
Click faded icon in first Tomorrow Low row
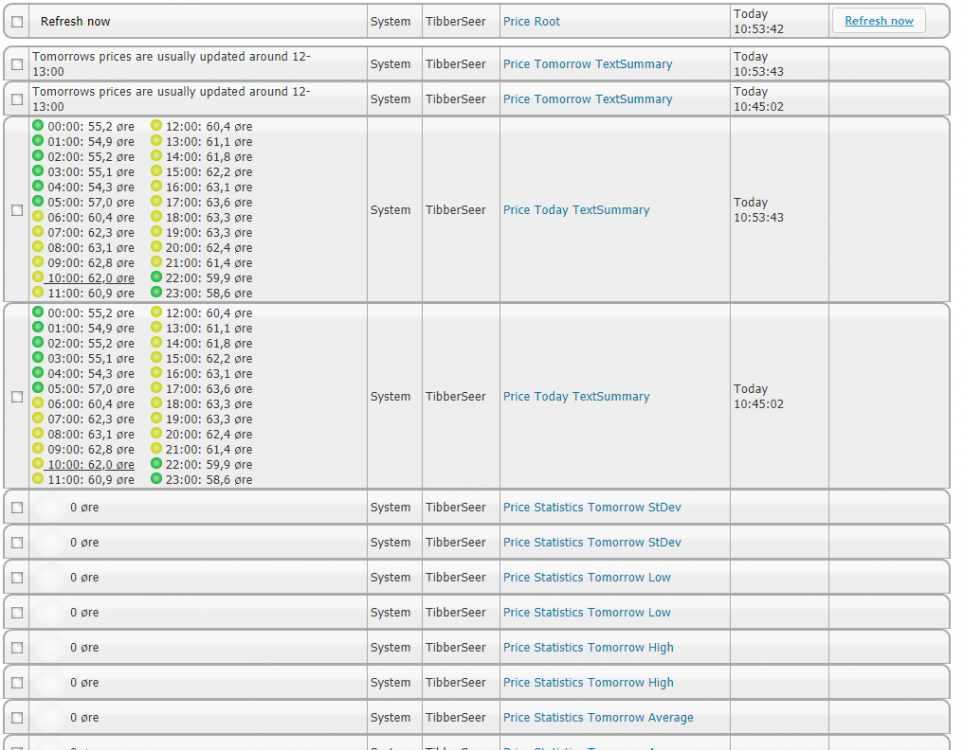coord(49,578)
